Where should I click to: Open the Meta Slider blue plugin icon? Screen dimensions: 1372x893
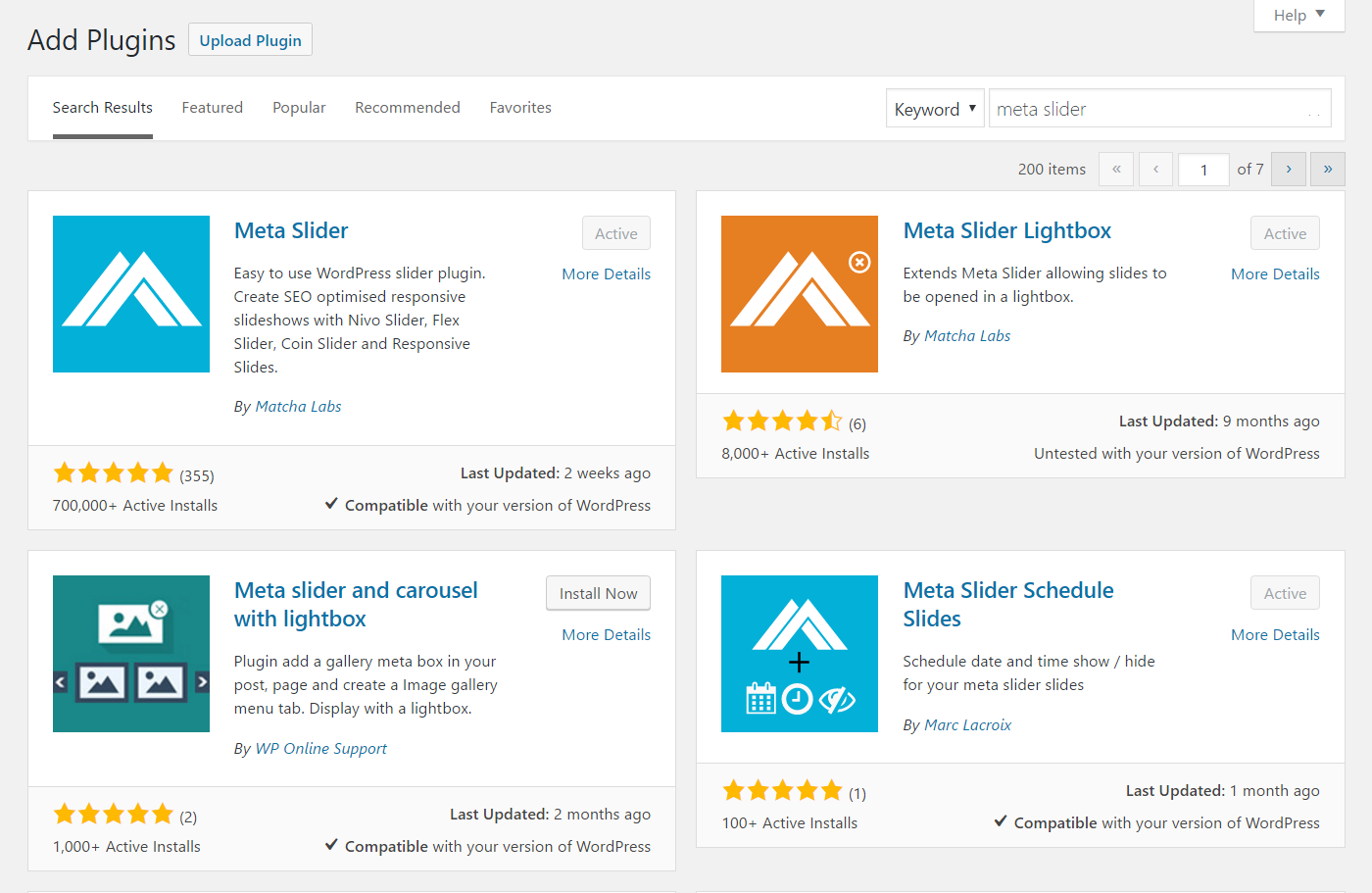131,294
